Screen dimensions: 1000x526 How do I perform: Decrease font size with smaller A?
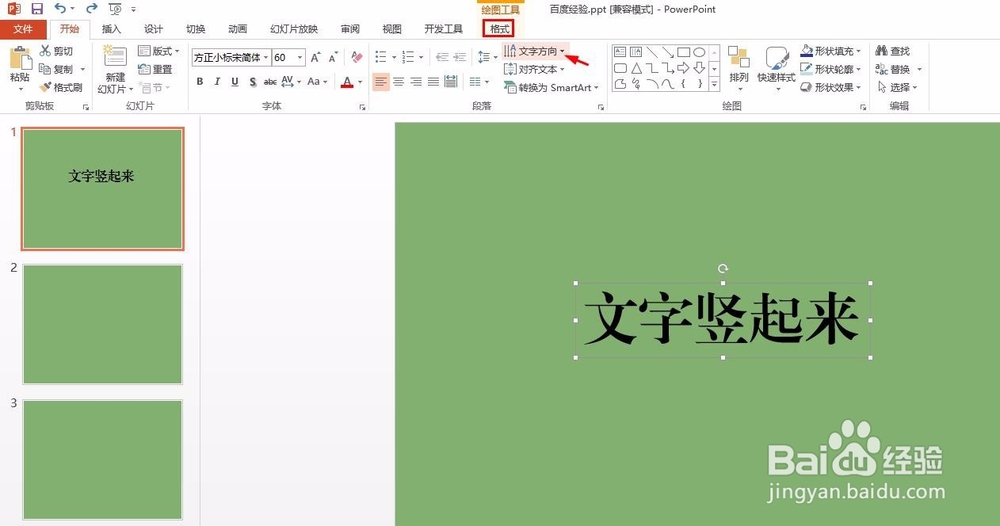tap(333, 57)
